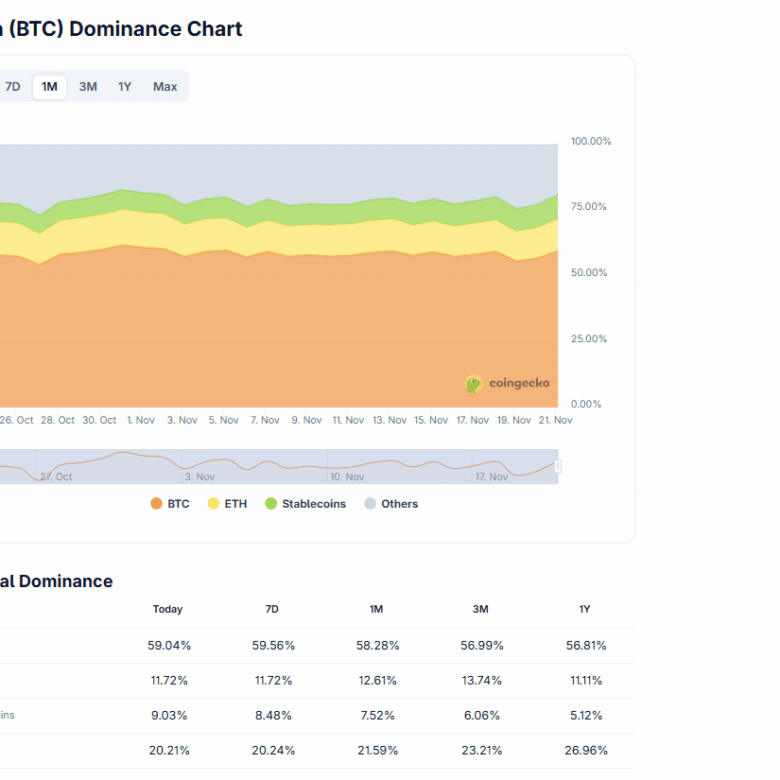Grab the navigator's right range handle
Screen dimensions: 780x780
[558, 467]
